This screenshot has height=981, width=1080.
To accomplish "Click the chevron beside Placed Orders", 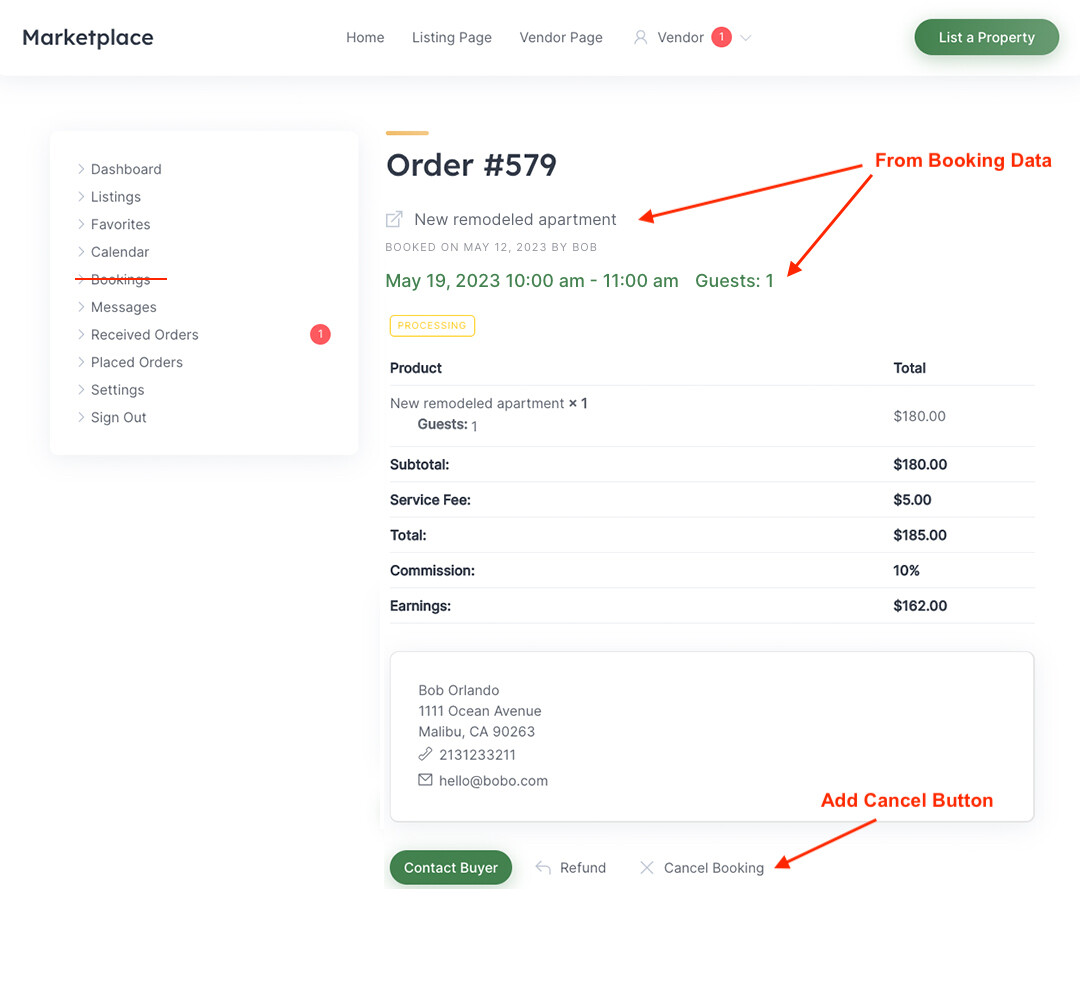I will tap(81, 362).
